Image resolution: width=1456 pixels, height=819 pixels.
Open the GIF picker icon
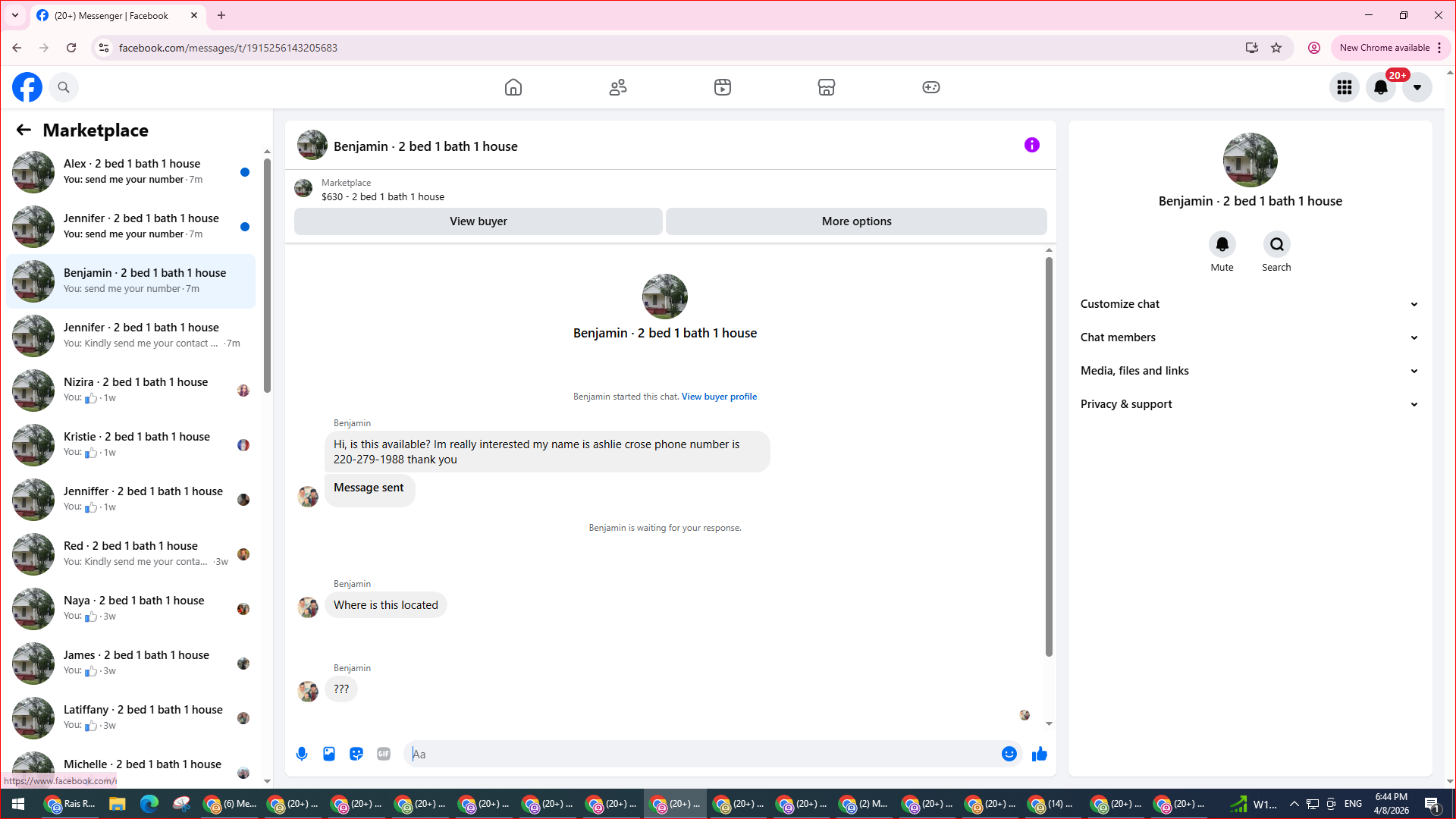coord(384,754)
